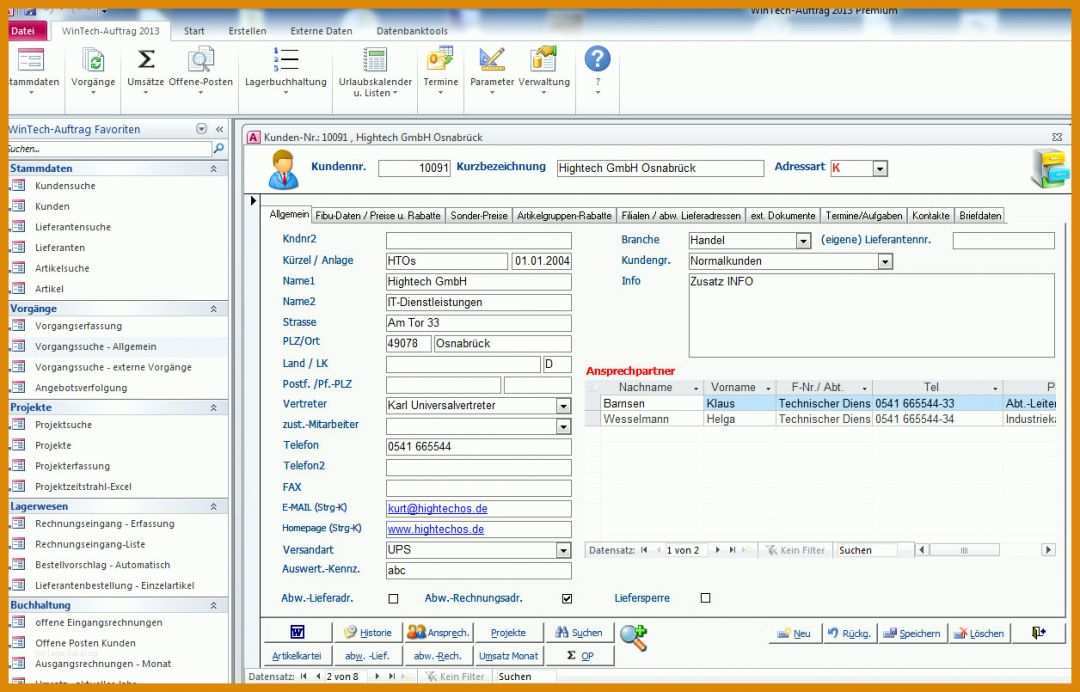Viewport: 1080px width, 692px height.
Task: Toggle Abw.-Lieferadr. checkbox
Action: 393,598
